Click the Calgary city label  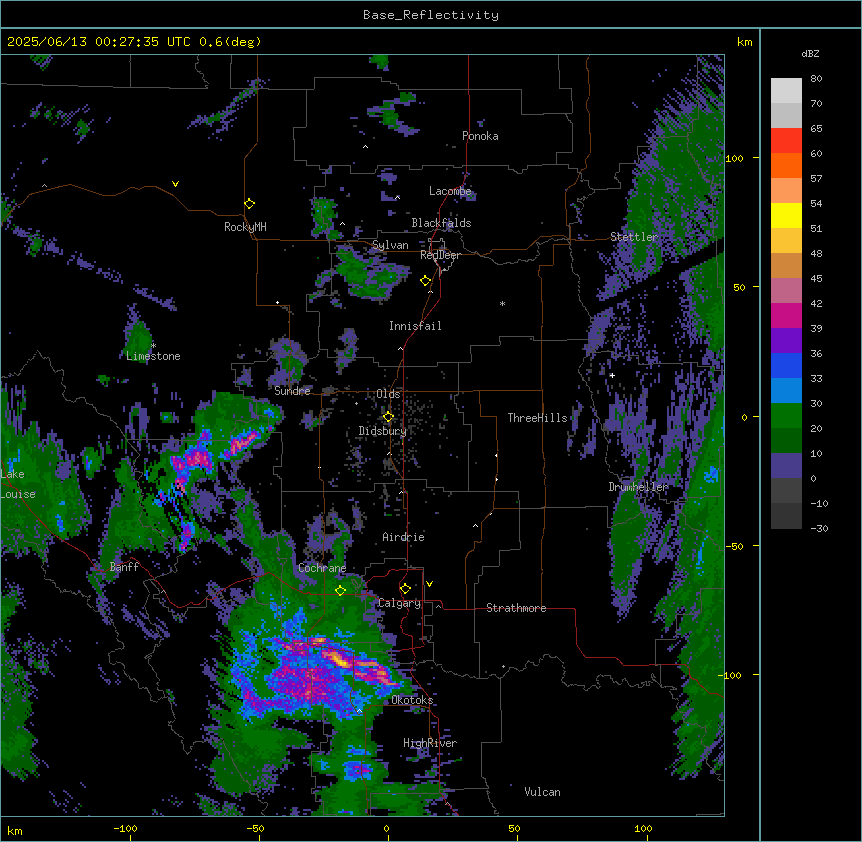tap(400, 603)
